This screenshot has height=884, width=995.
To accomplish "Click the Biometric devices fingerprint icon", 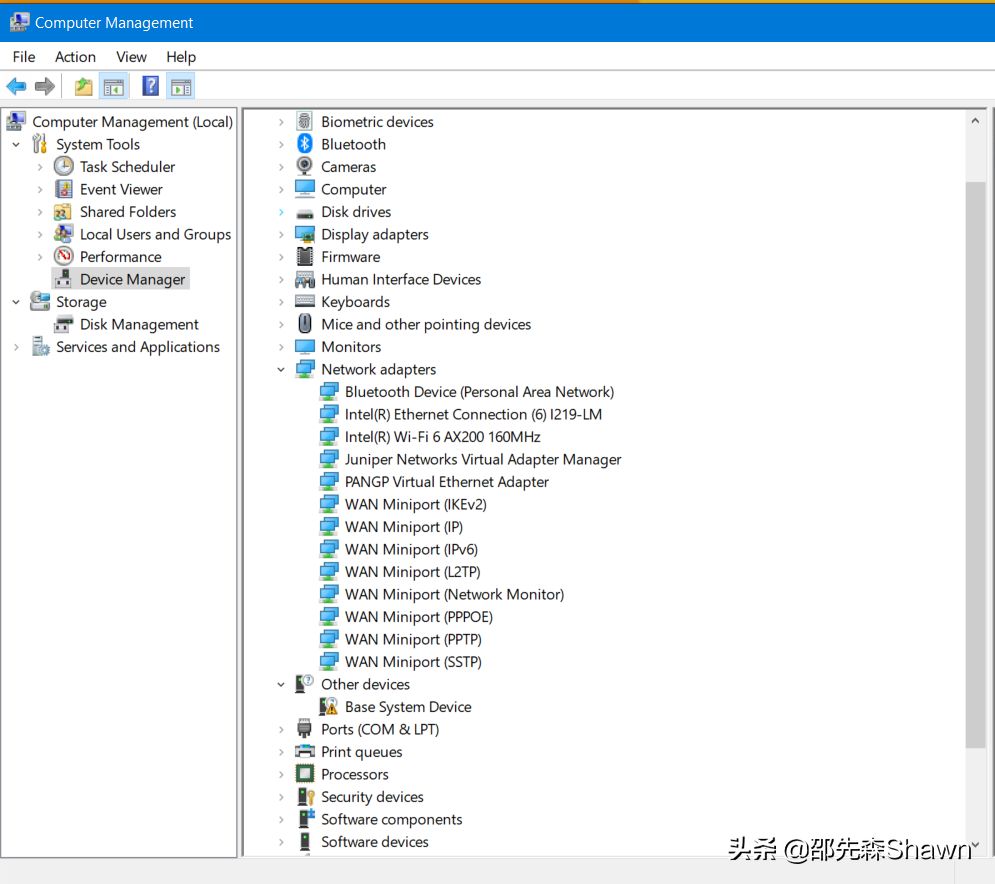I will [305, 121].
